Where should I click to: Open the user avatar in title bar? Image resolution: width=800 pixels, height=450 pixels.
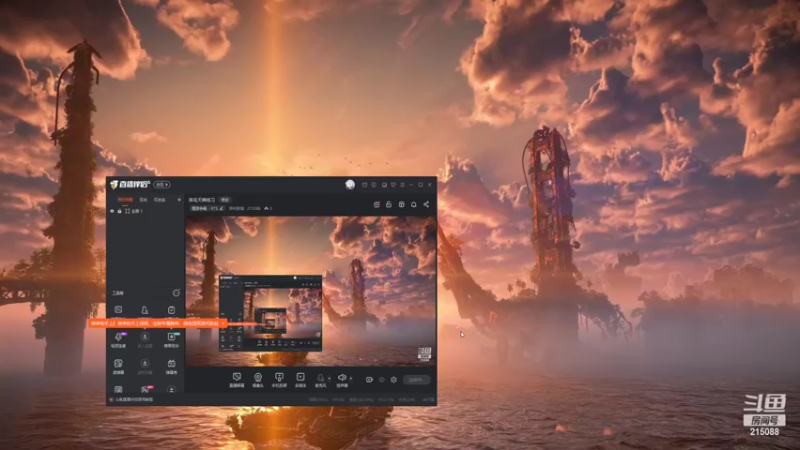tap(349, 185)
